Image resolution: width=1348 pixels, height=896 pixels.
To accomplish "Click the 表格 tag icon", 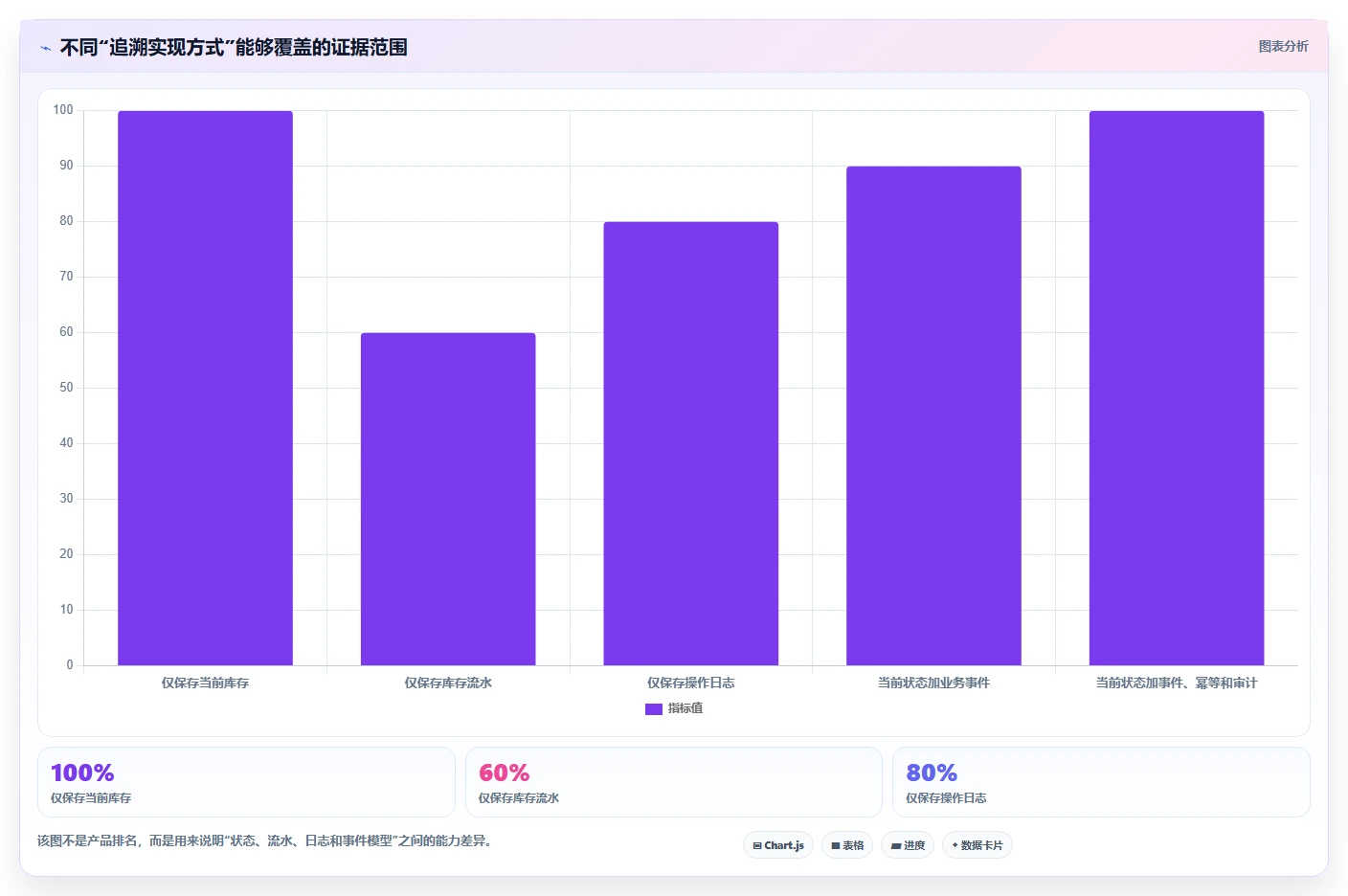I will point(836,846).
